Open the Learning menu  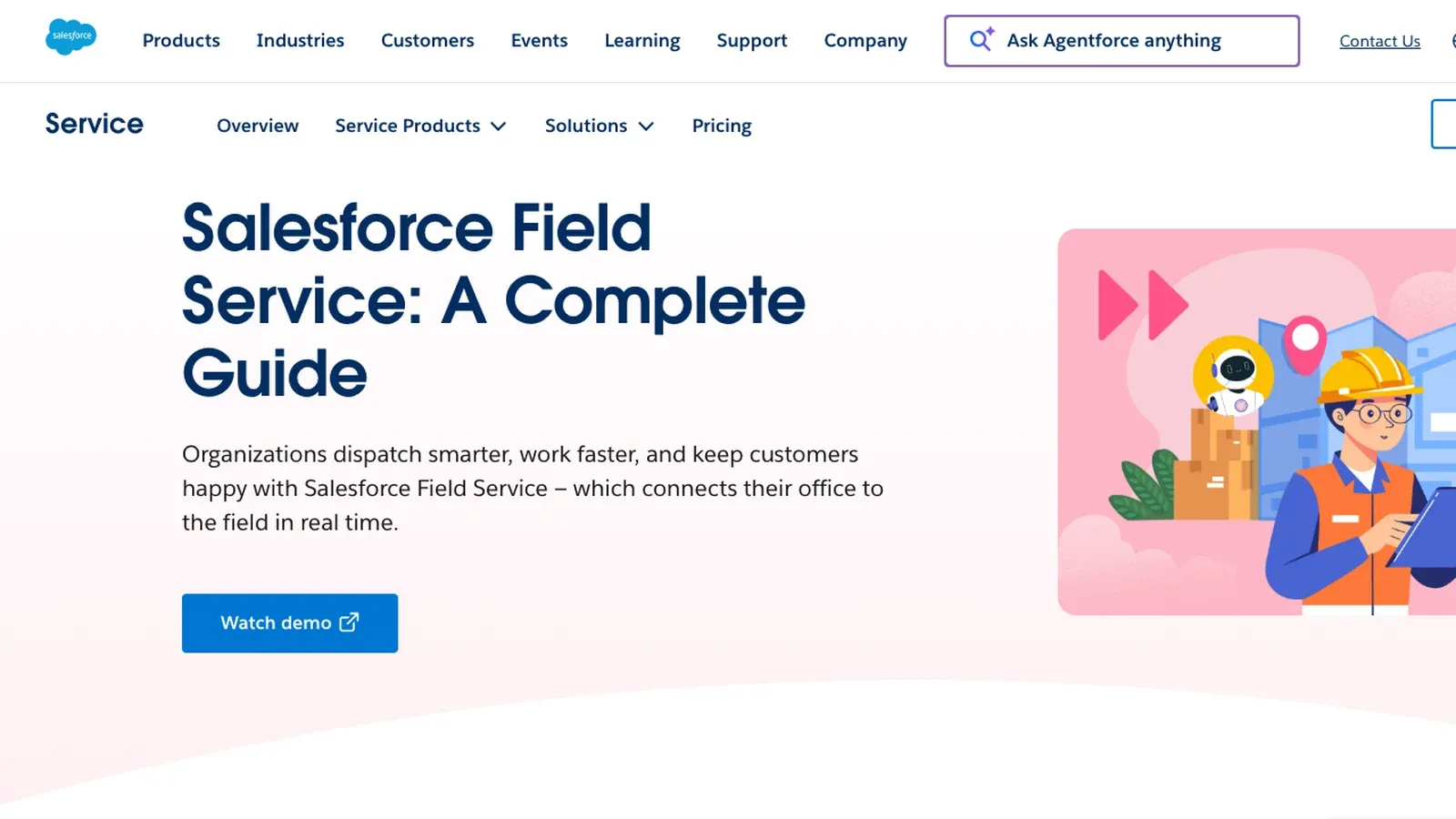[x=642, y=41]
